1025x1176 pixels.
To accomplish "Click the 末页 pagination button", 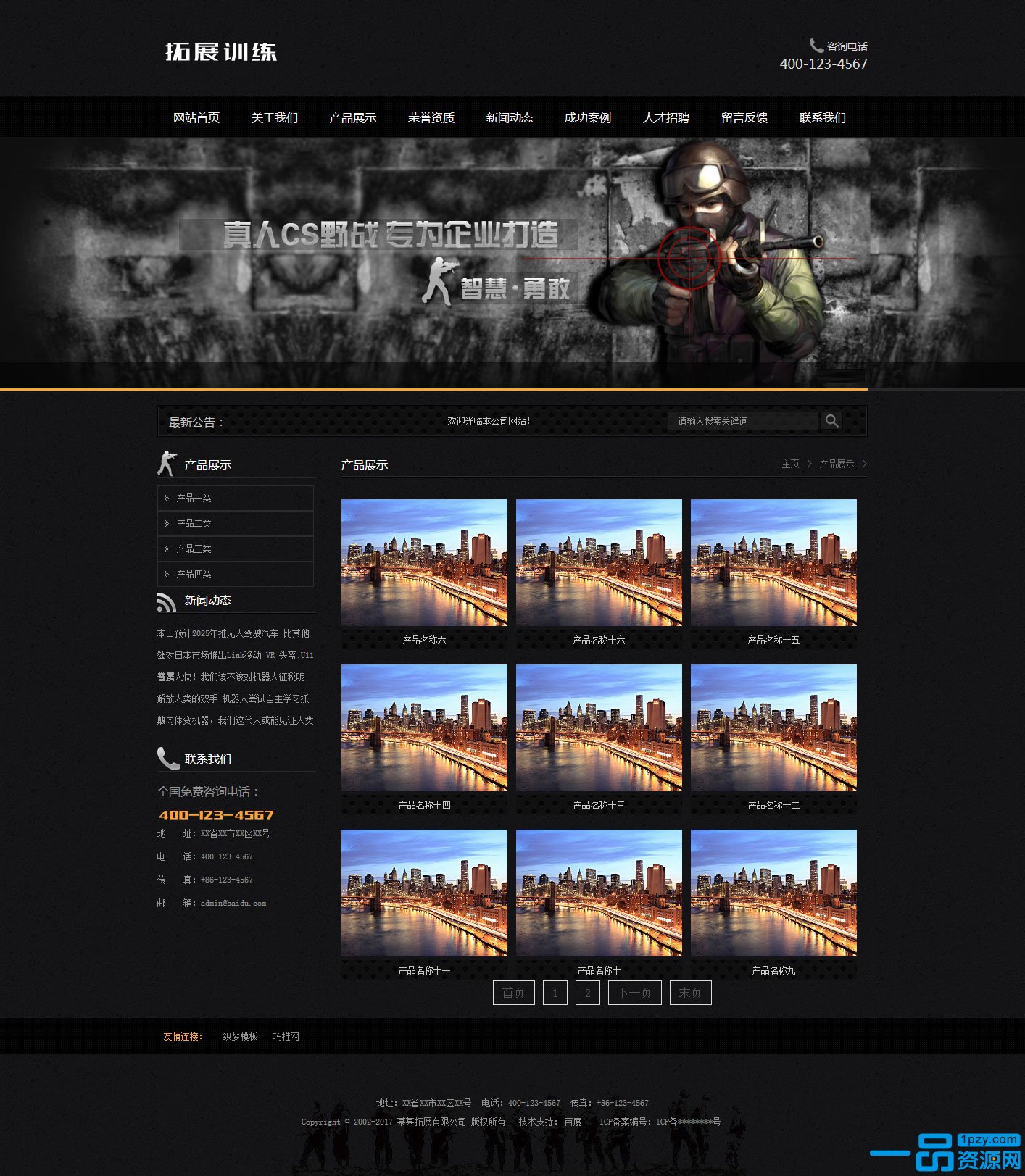I will click(691, 993).
